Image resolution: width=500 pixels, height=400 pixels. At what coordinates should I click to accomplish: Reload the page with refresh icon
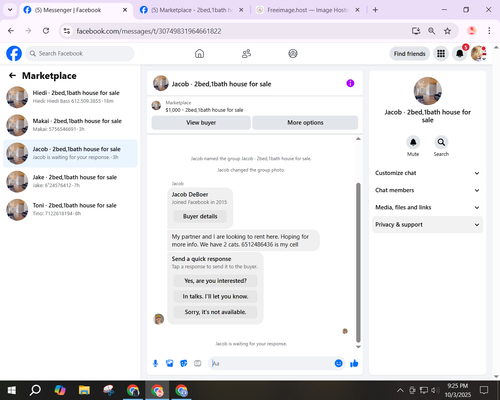46,31
